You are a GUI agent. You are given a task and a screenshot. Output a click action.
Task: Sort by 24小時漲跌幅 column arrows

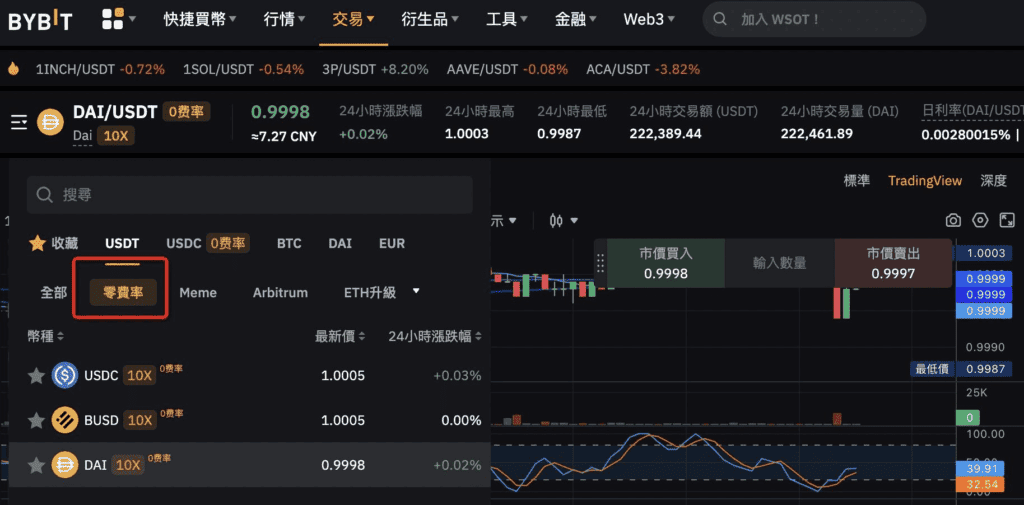478,337
